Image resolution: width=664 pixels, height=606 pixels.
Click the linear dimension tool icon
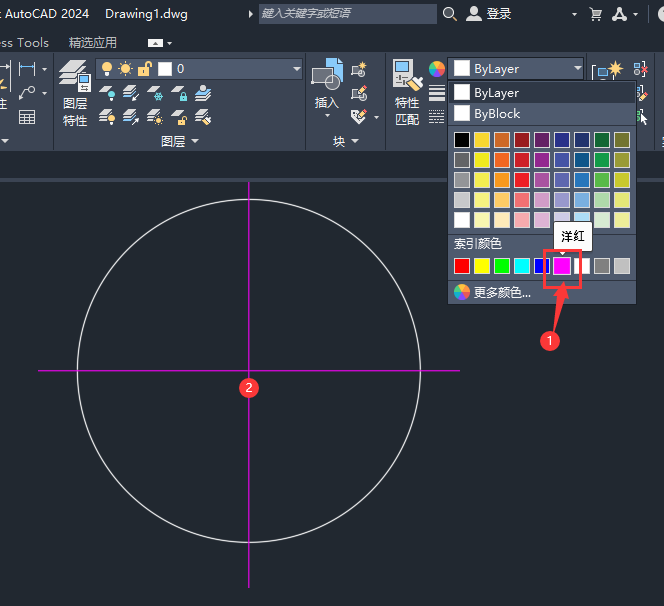click(x=26, y=68)
